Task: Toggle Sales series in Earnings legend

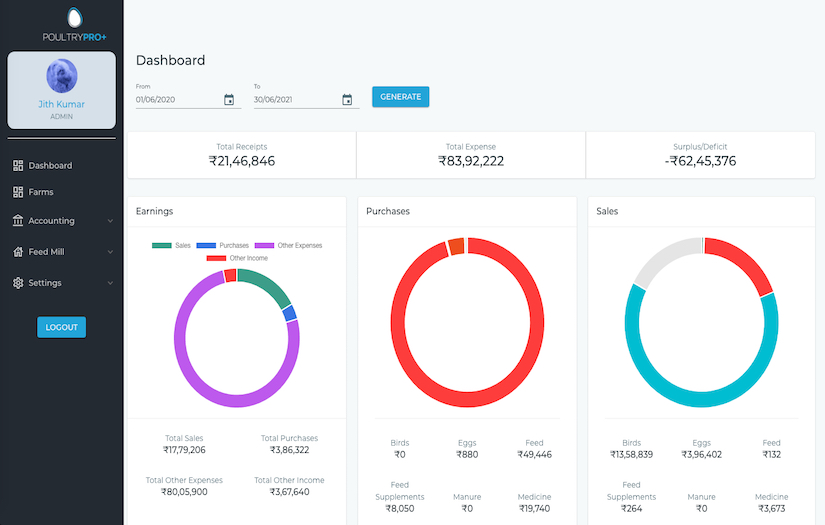Action: click(172, 245)
